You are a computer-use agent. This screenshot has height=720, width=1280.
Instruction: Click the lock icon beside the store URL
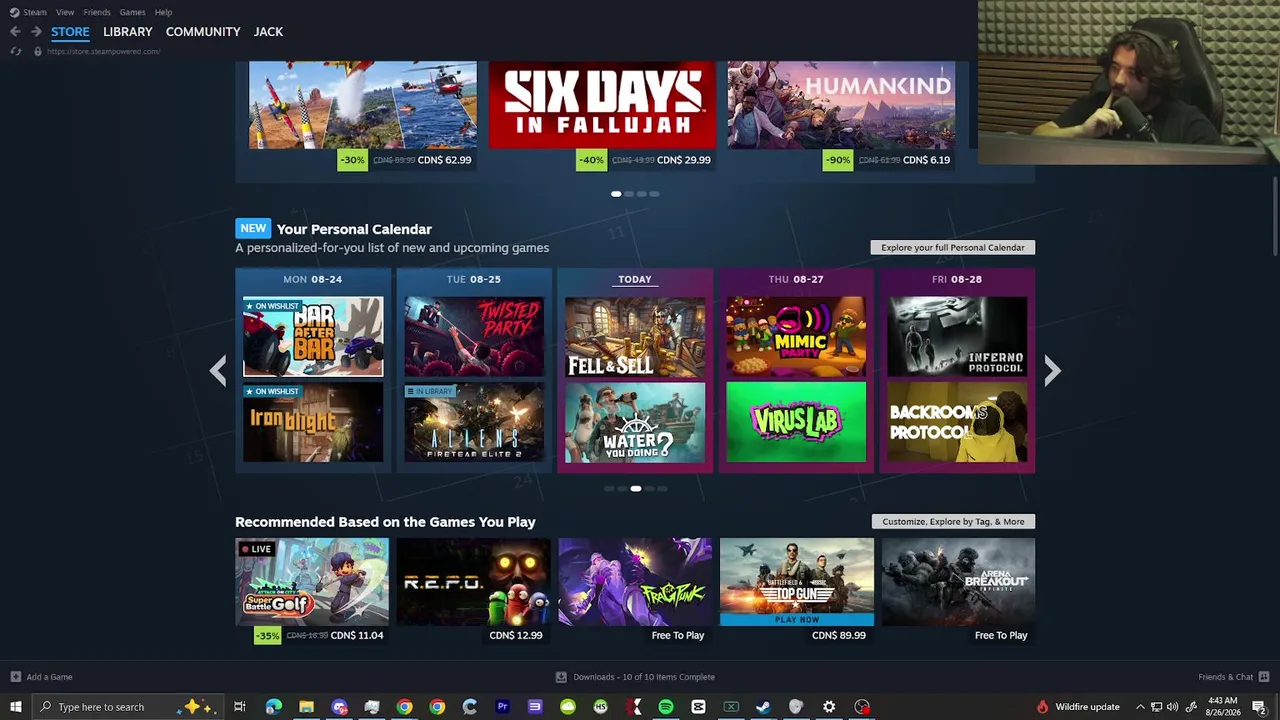pyautogui.click(x=38, y=51)
